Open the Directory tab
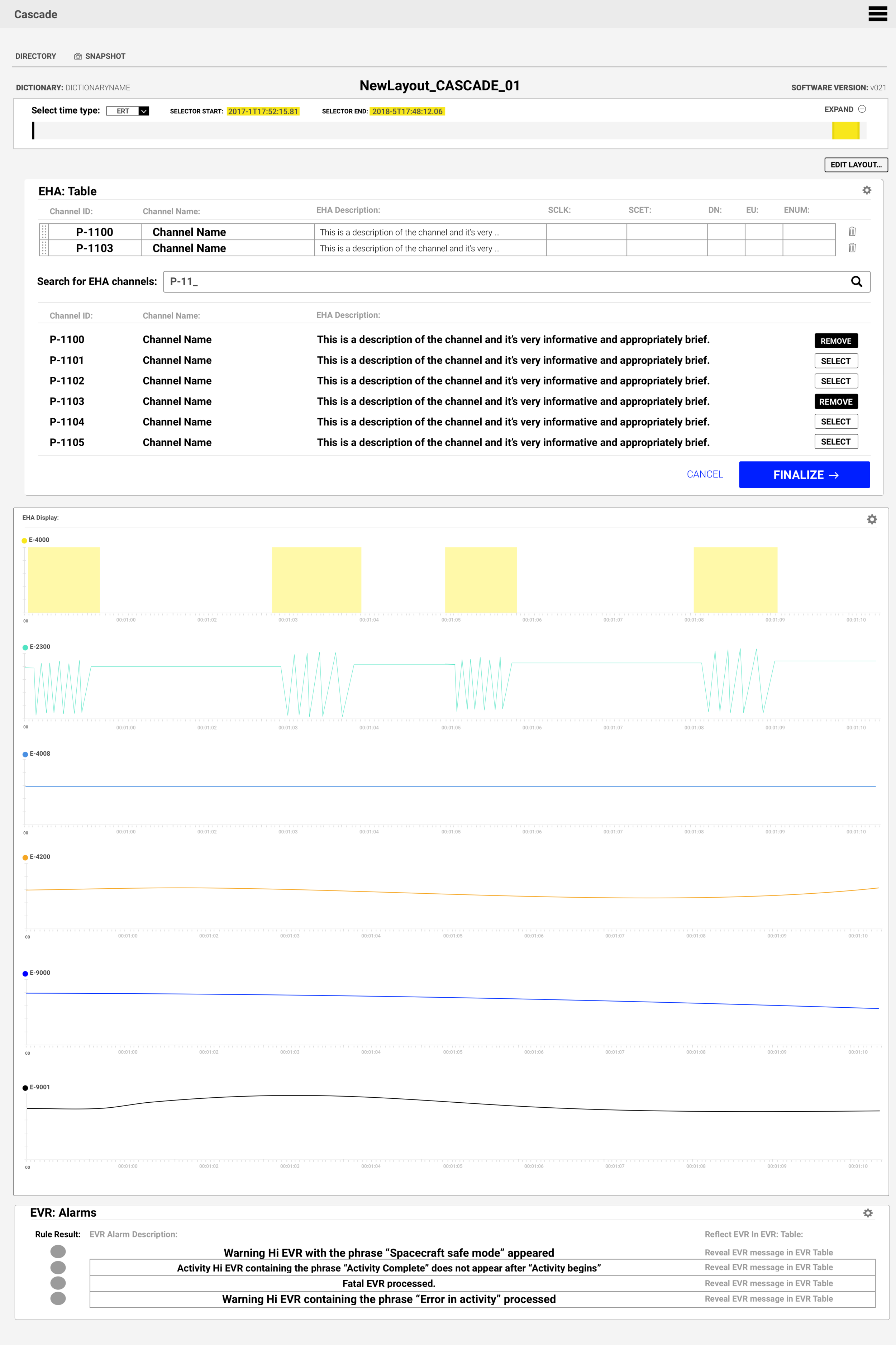Viewport: 896px width, 1345px height. 35,56
